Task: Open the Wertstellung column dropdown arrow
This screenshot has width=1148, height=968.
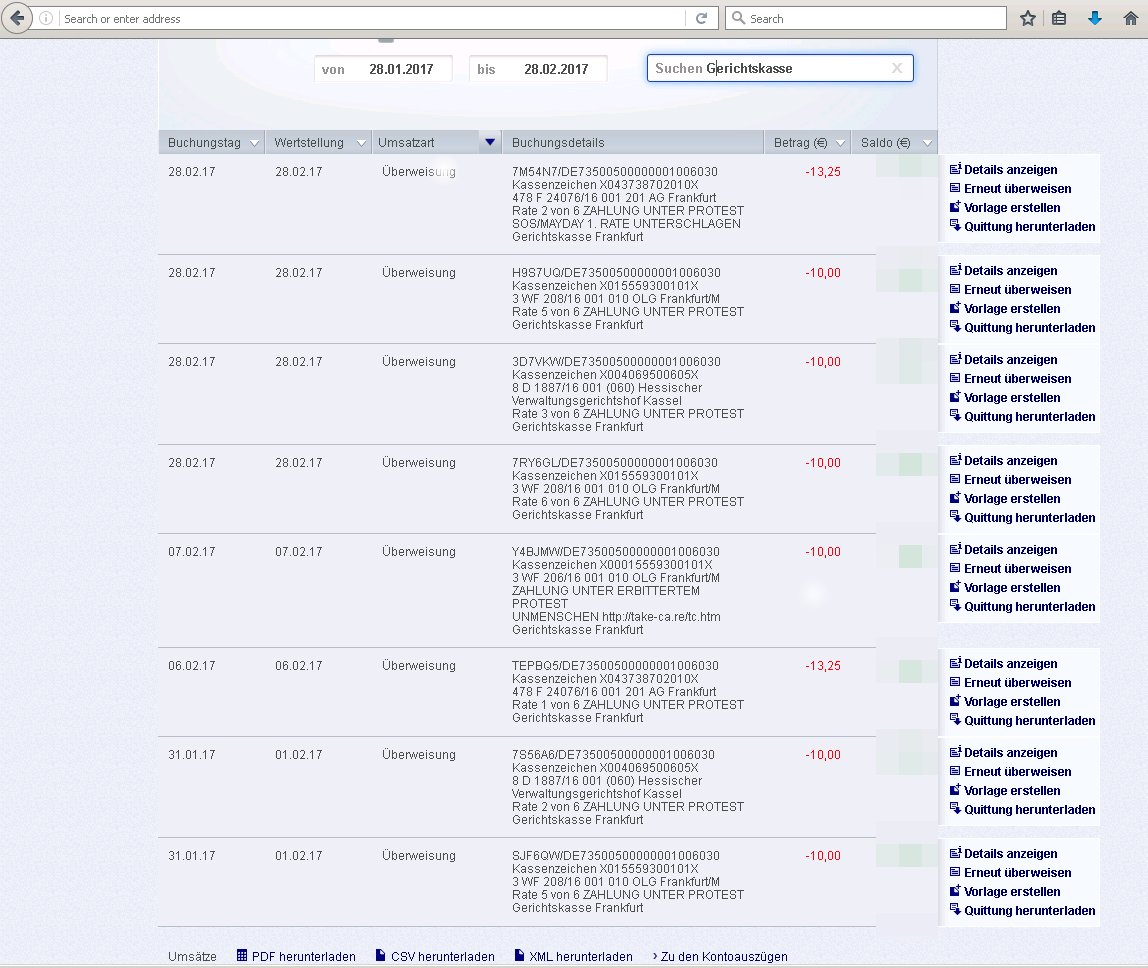Action: click(360, 143)
